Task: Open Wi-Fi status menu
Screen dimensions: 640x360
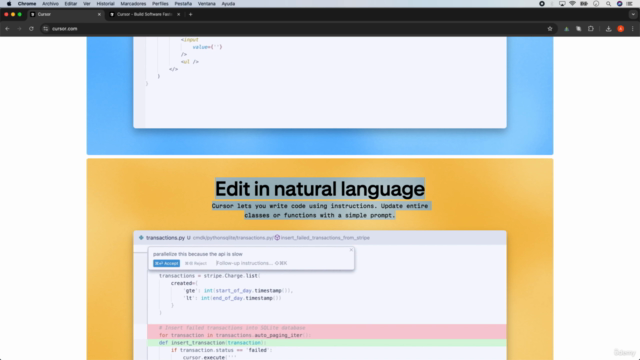Action: pyautogui.click(x=572, y=4)
